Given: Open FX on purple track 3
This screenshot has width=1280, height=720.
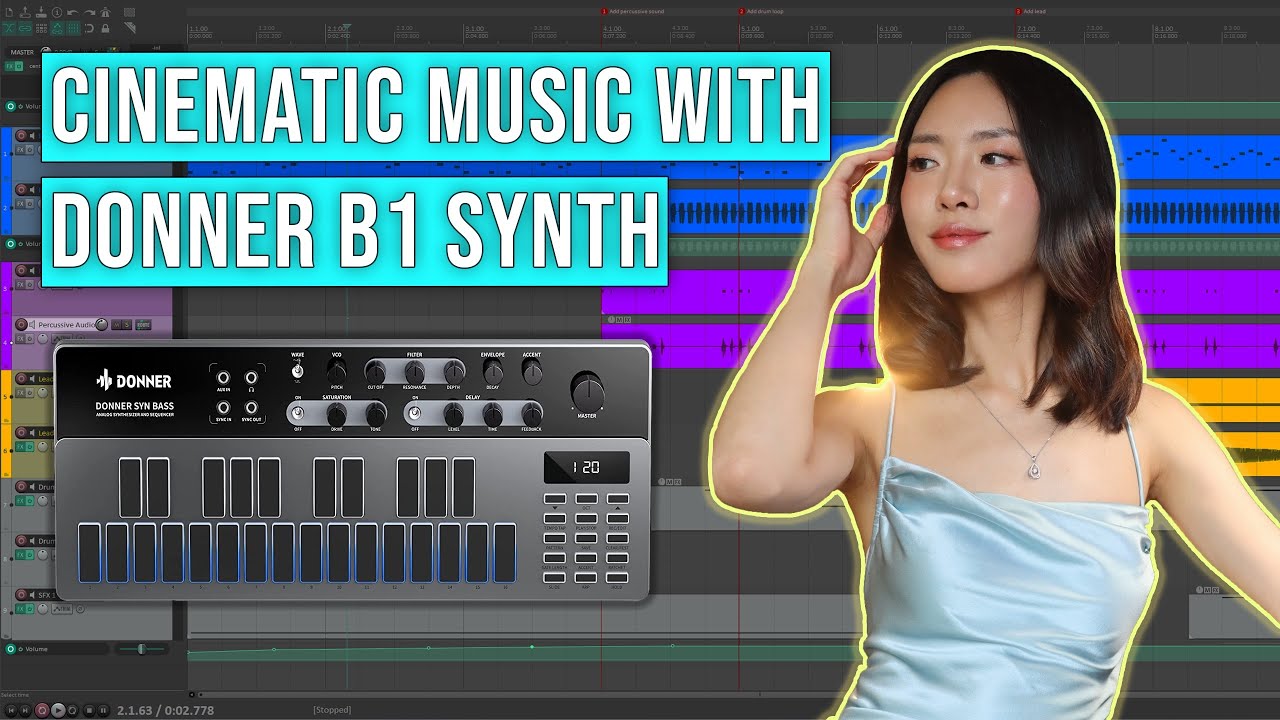Looking at the screenshot, I should pos(20,285).
